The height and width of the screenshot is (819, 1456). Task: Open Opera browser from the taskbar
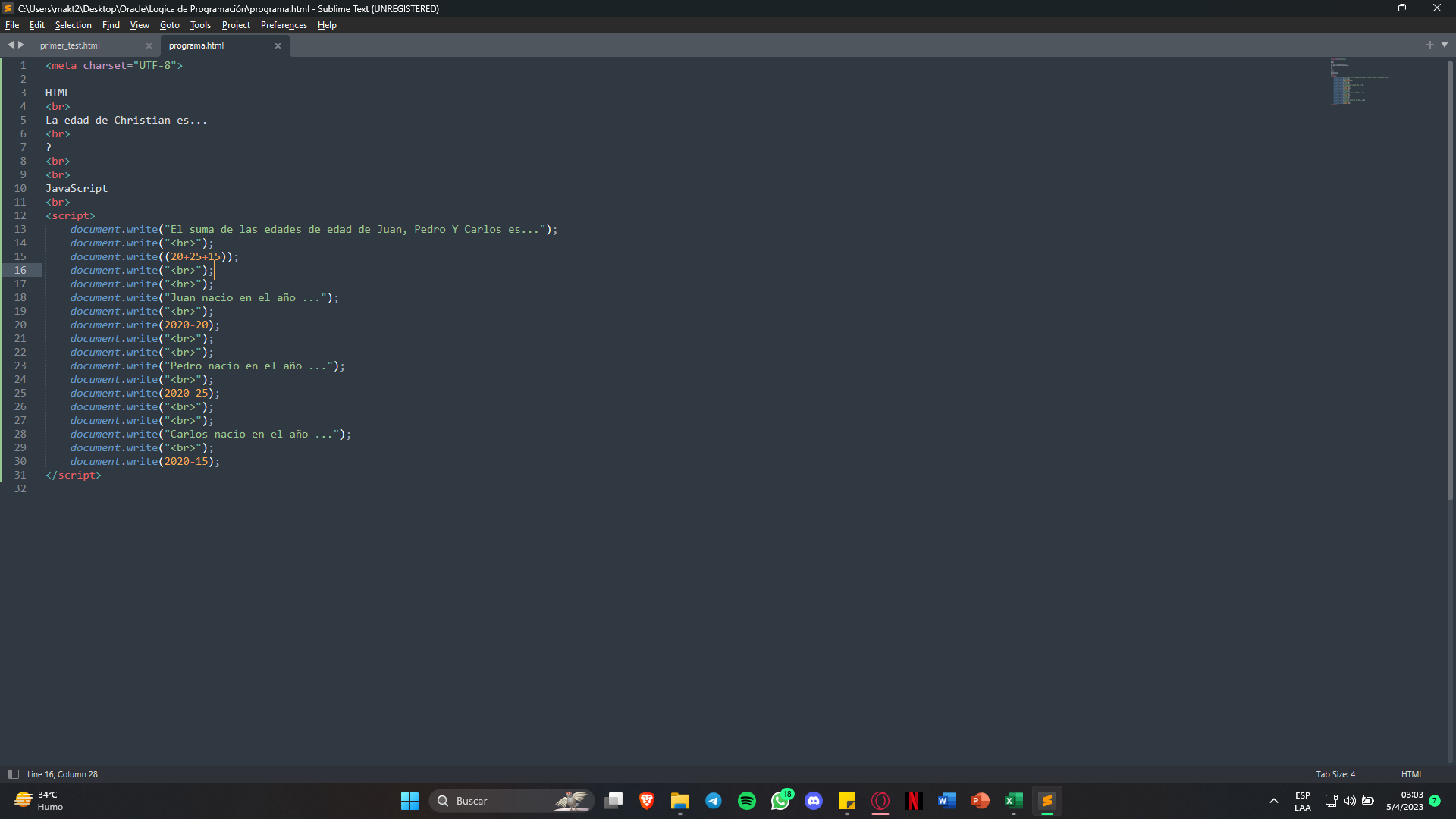pos(880,801)
